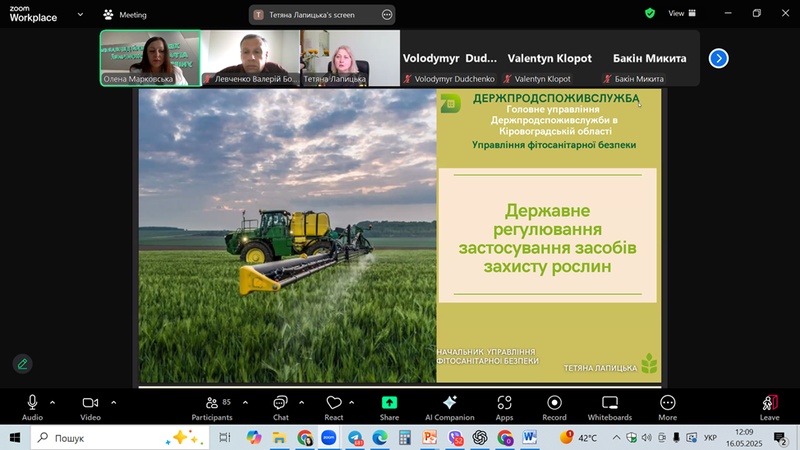This screenshot has width=800, height=450.
Task: Toggle the Video camera button
Action: (x=90, y=402)
